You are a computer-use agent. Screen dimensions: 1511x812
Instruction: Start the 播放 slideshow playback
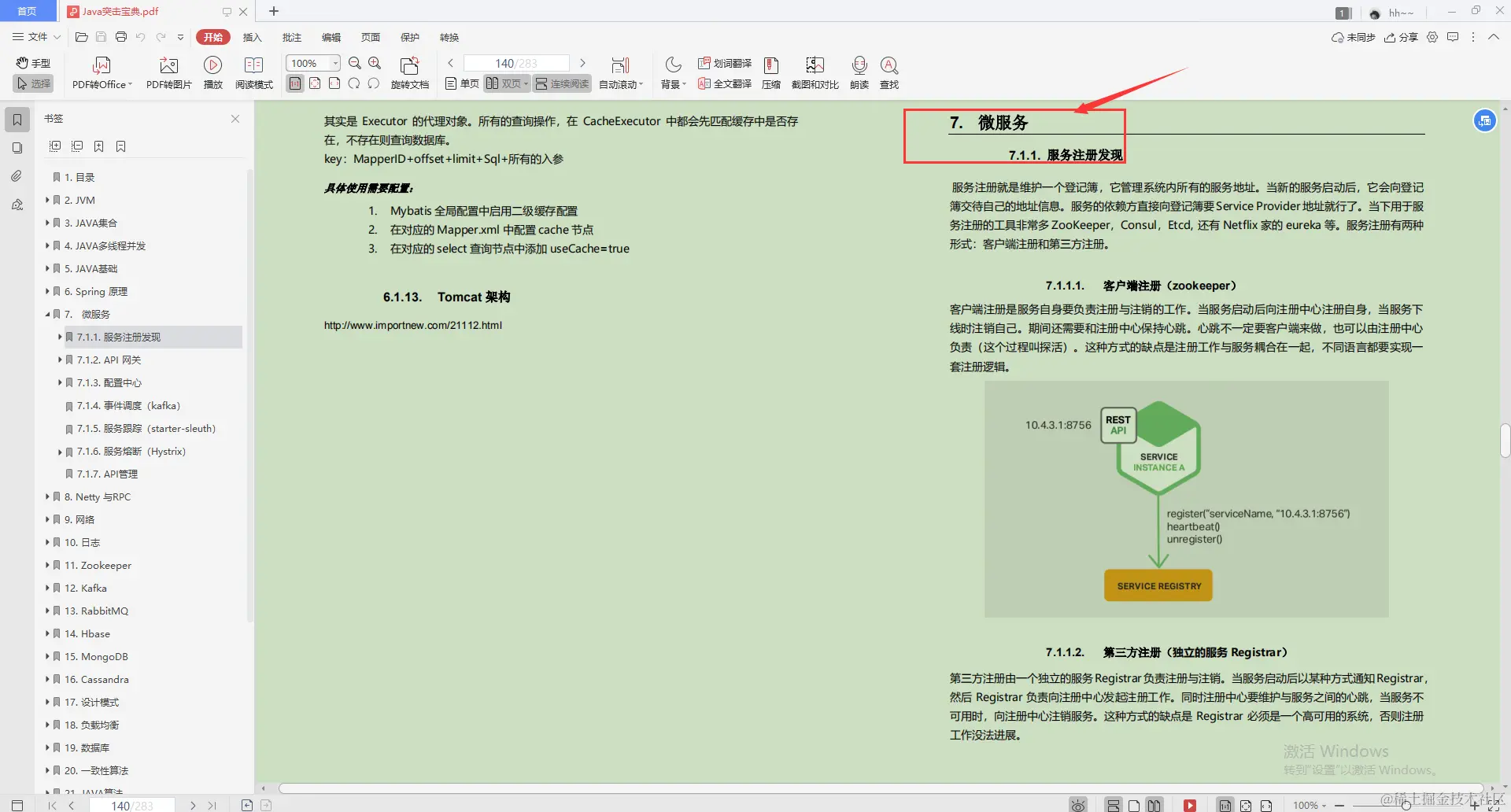point(212,72)
